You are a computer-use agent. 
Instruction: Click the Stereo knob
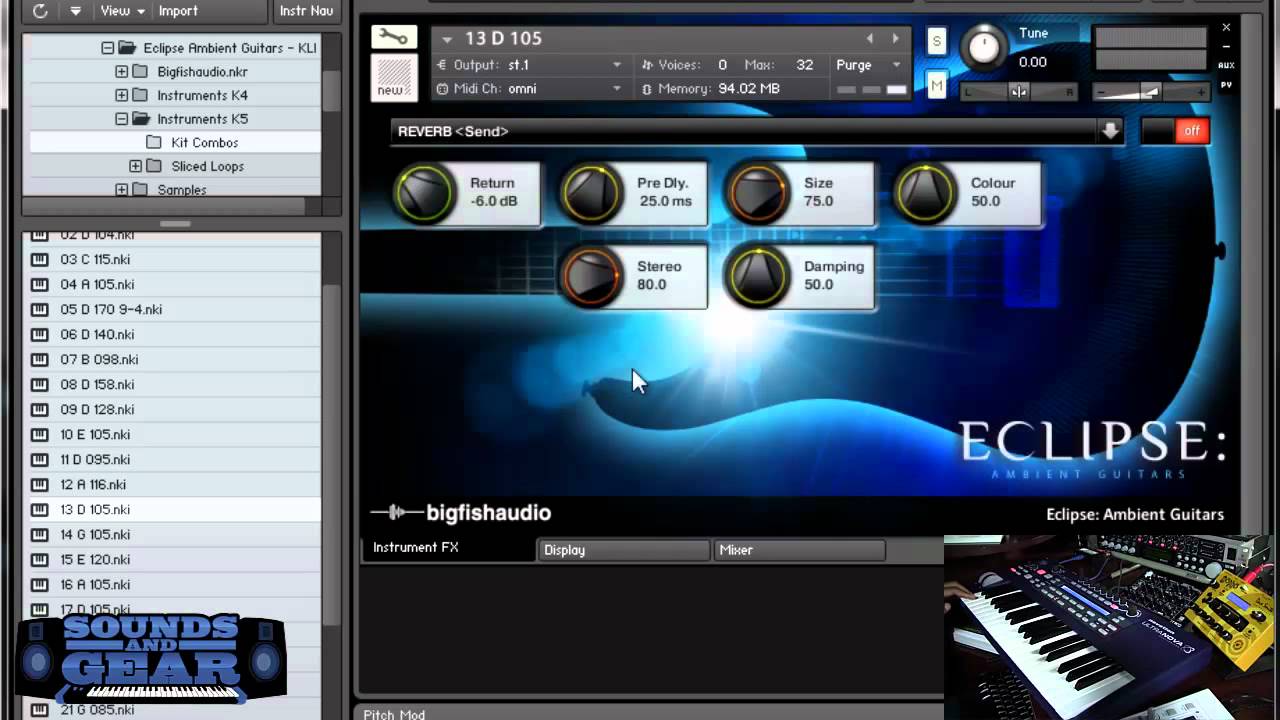(591, 277)
